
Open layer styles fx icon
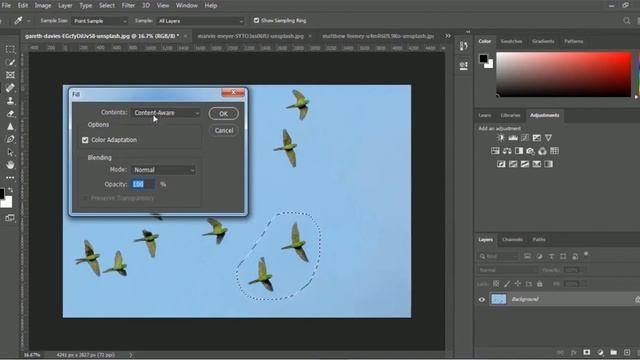pos(573,352)
